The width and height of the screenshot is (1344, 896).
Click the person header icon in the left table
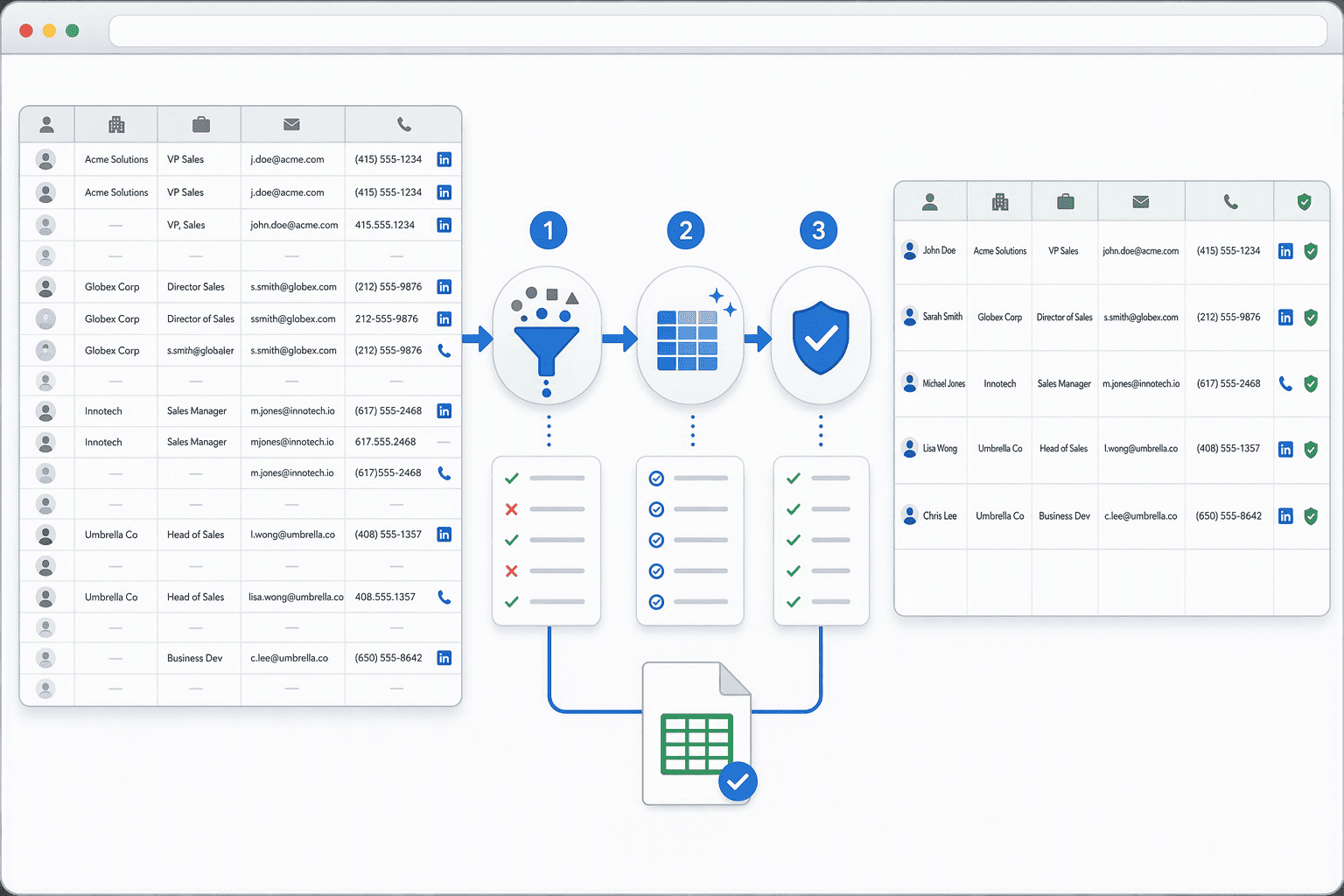click(x=46, y=125)
